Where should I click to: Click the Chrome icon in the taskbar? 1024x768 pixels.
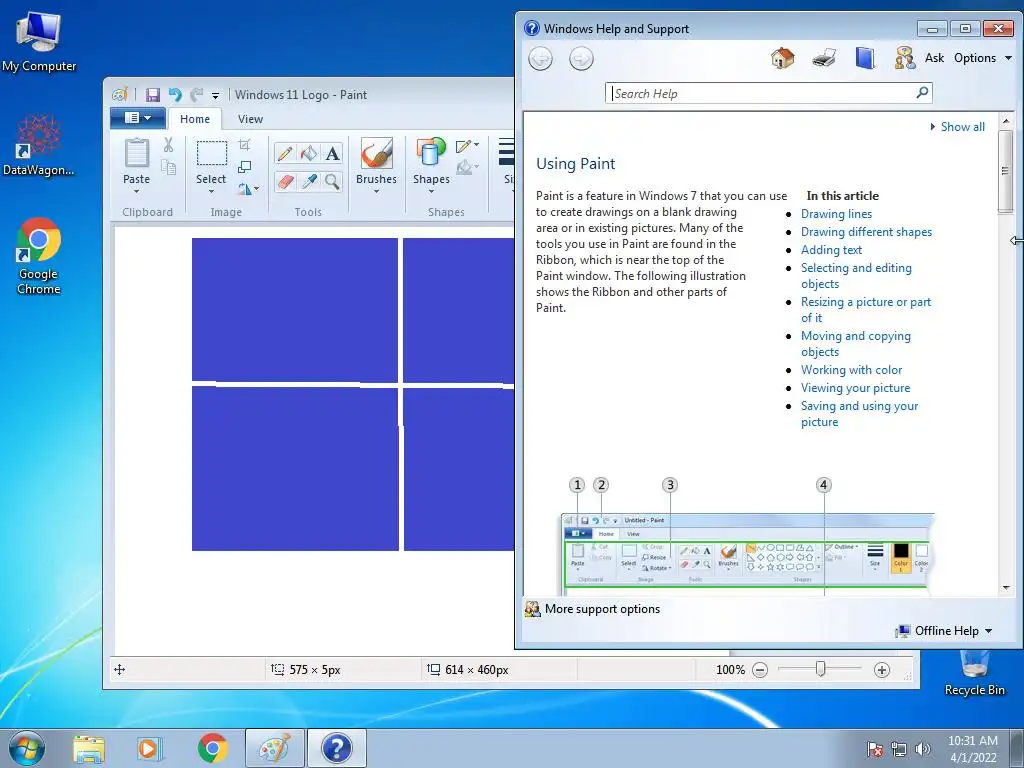[212, 749]
